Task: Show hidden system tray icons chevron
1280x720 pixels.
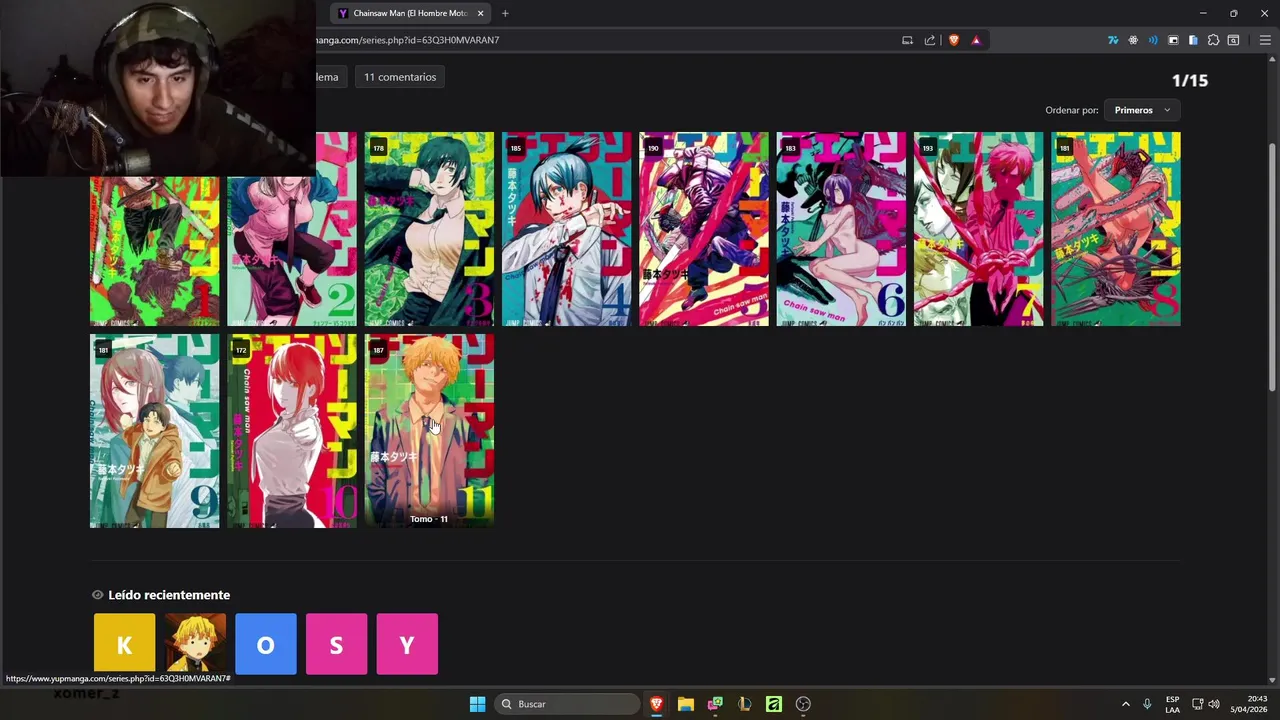Action: [x=1125, y=704]
